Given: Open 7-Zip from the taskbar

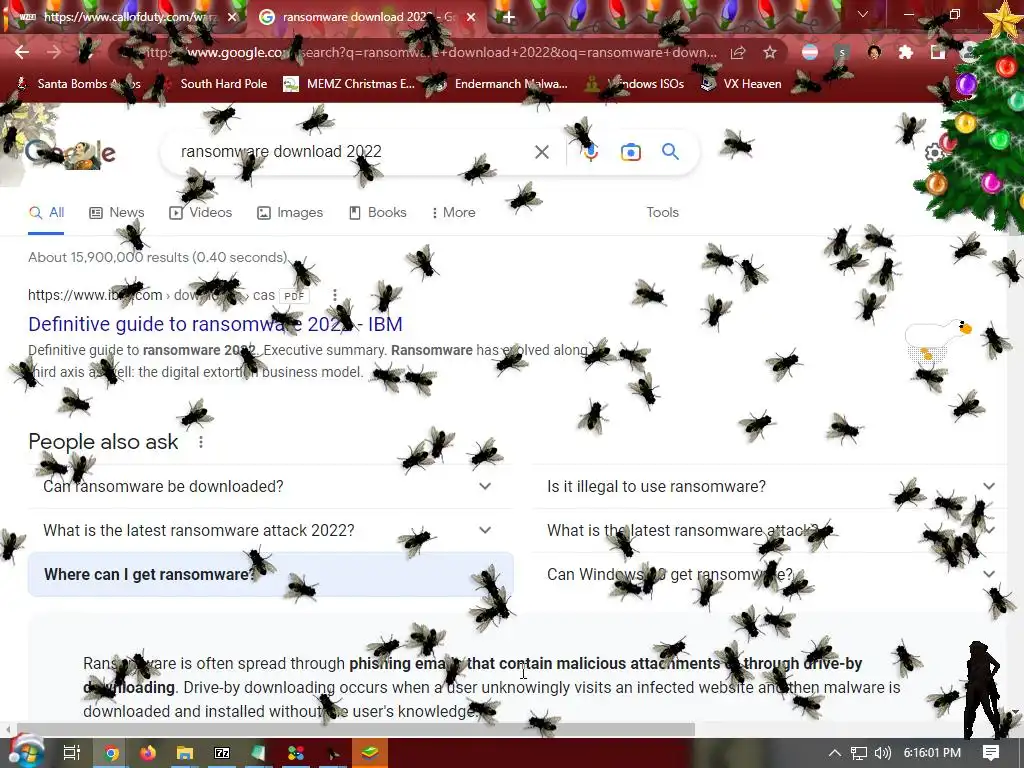Looking at the screenshot, I should (222, 753).
